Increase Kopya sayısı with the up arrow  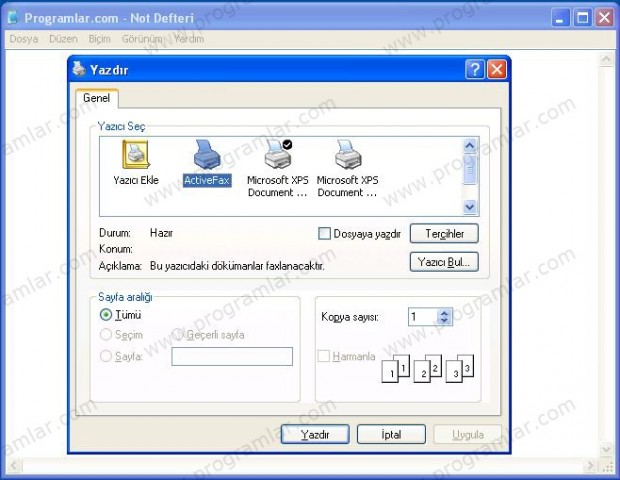coord(444,313)
